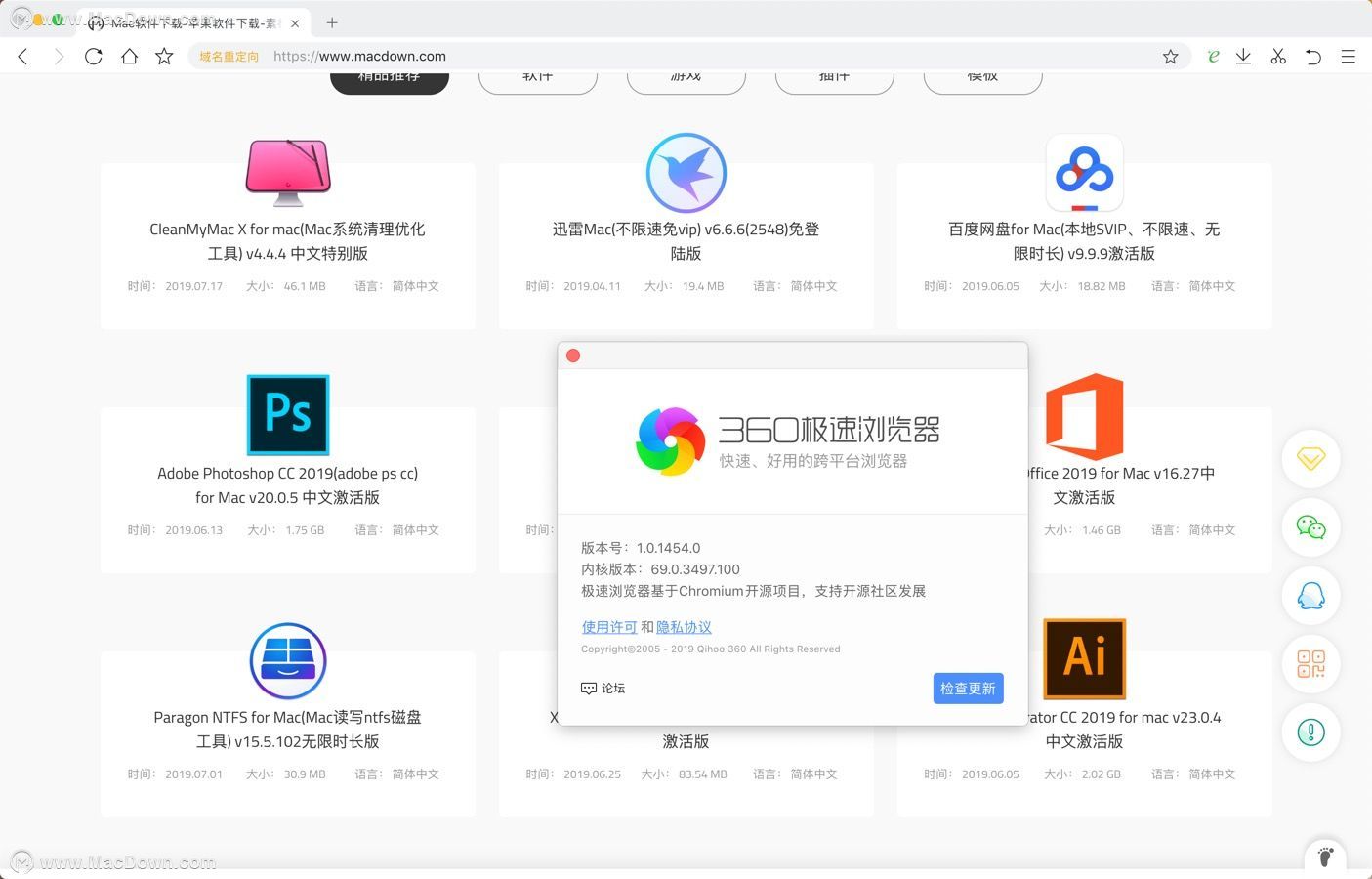Focus the address bar URL www.macdown.com

pyautogui.click(x=359, y=57)
